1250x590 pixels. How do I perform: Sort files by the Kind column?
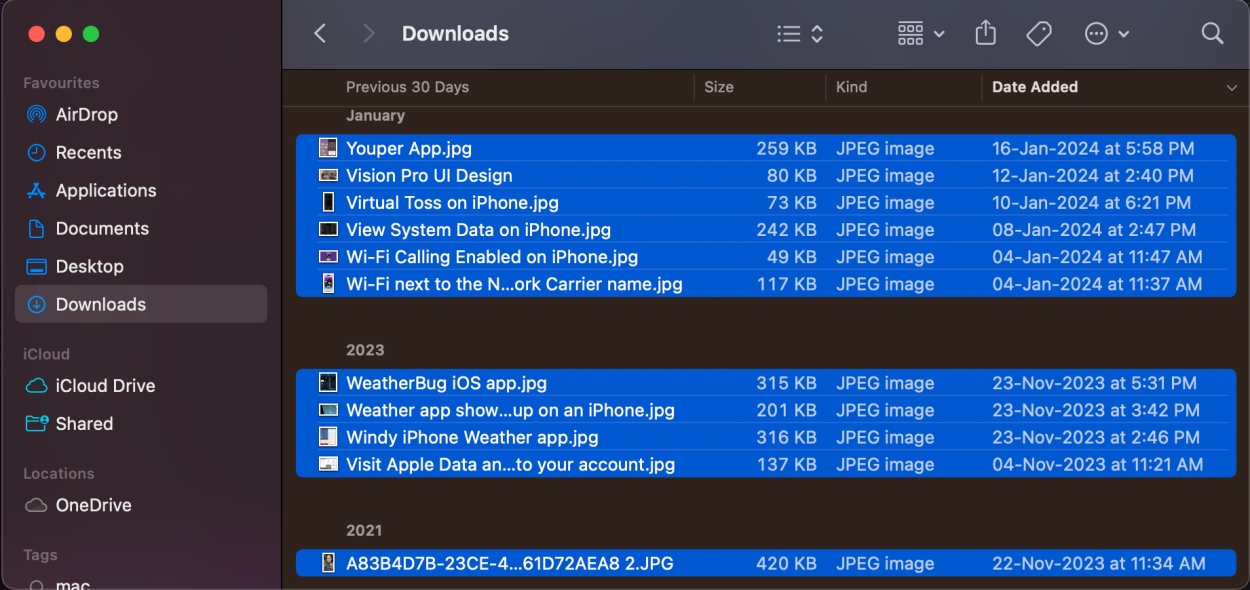851,87
